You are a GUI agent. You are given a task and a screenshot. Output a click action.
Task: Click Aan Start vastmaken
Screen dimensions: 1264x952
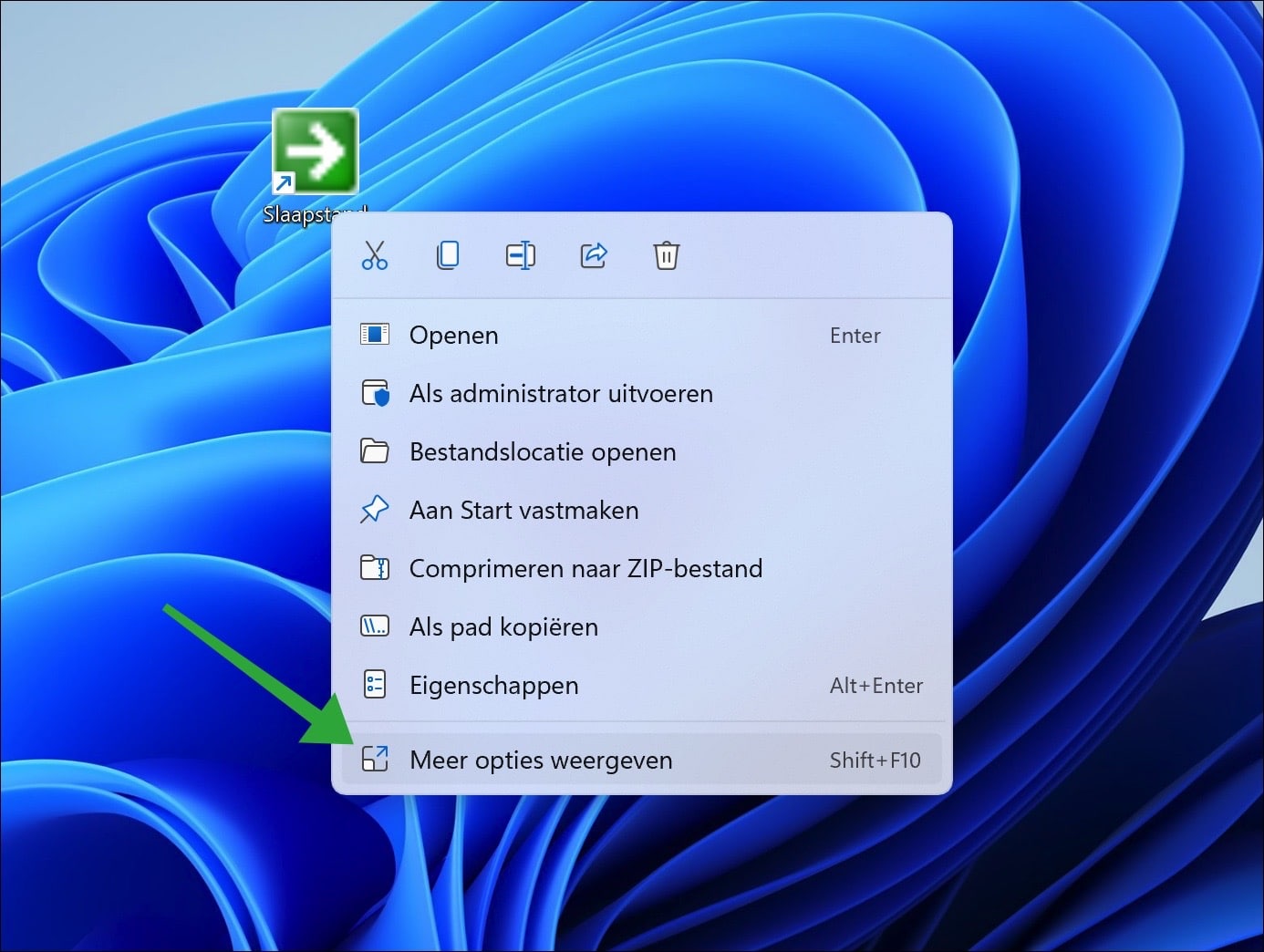tap(523, 510)
